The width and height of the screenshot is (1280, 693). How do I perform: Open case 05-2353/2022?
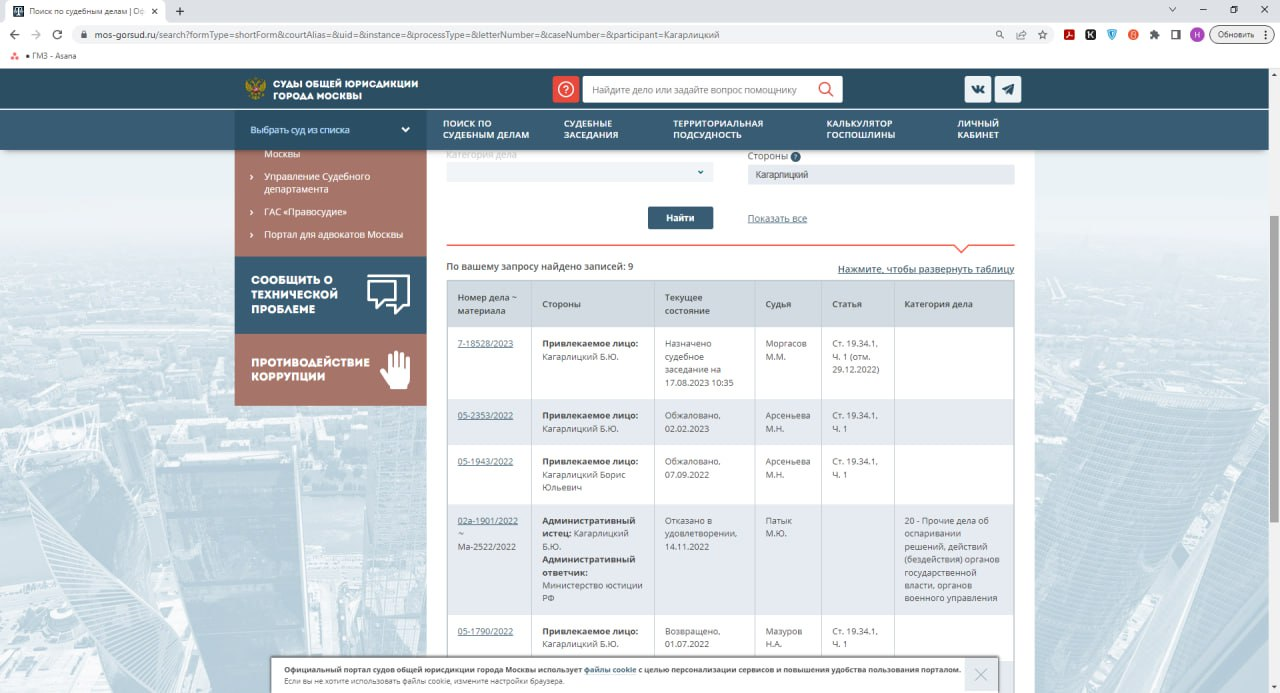point(485,415)
